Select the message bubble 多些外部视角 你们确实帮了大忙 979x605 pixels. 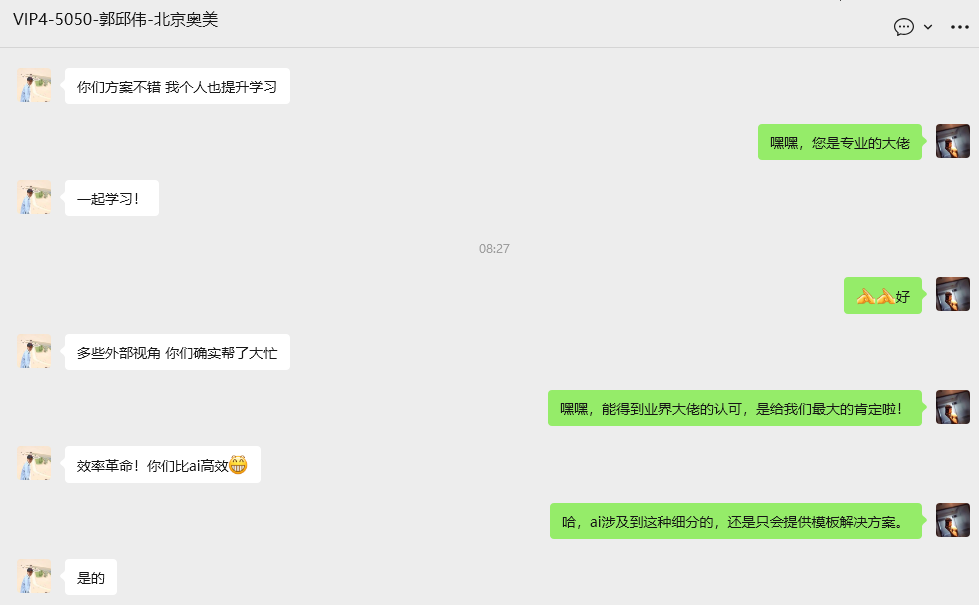[177, 352]
